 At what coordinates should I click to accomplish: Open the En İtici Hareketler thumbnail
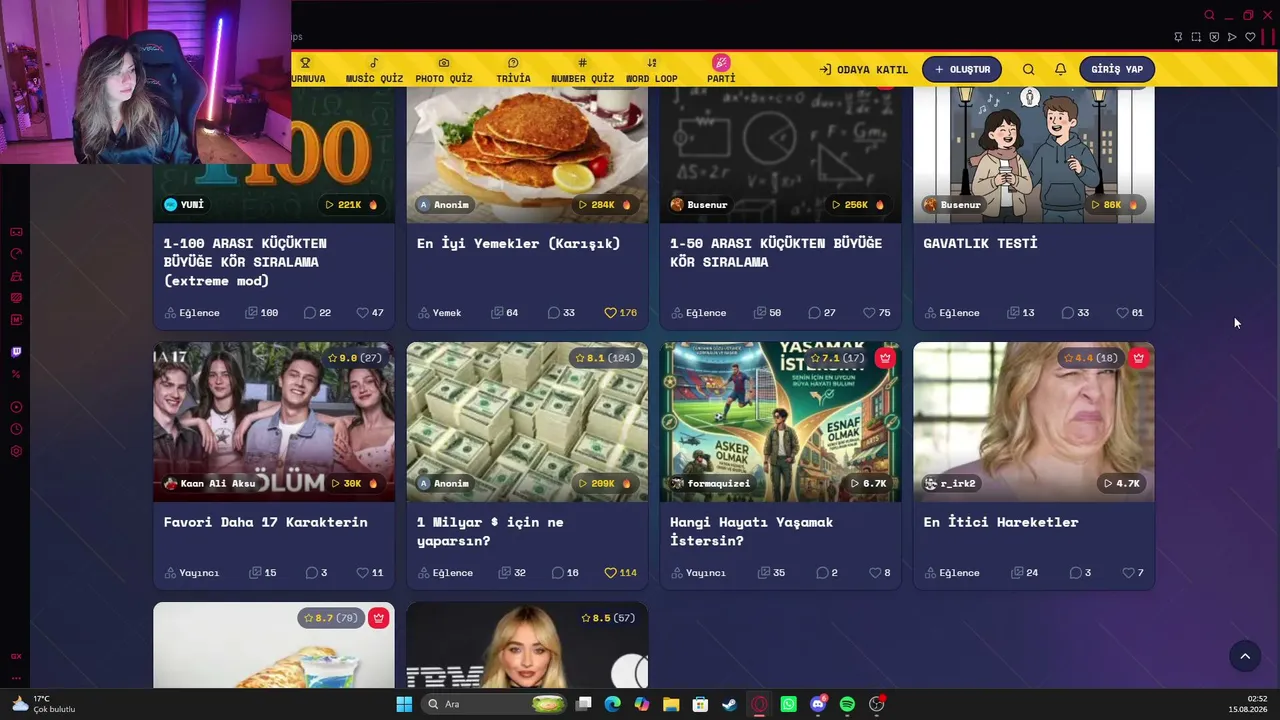point(1034,422)
